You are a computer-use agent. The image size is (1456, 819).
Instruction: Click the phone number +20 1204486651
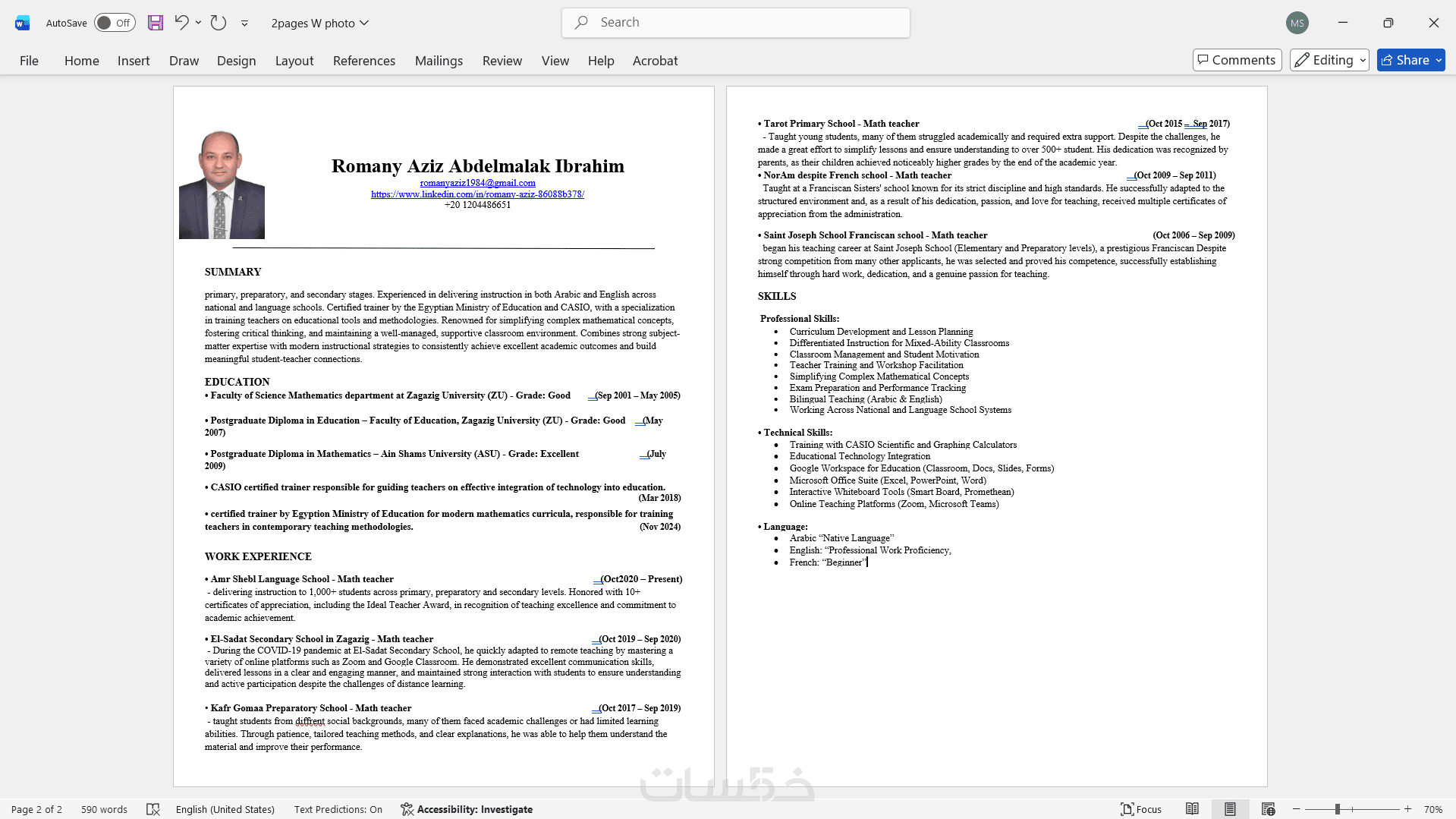(478, 205)
